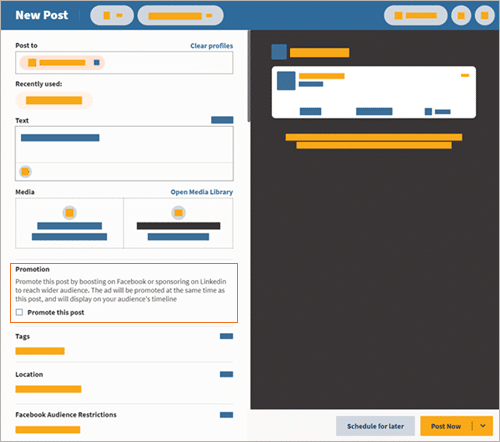This screenshot has height=442, width=500.
Task: Click the Post Now button
Action: (x=446, y=426)
